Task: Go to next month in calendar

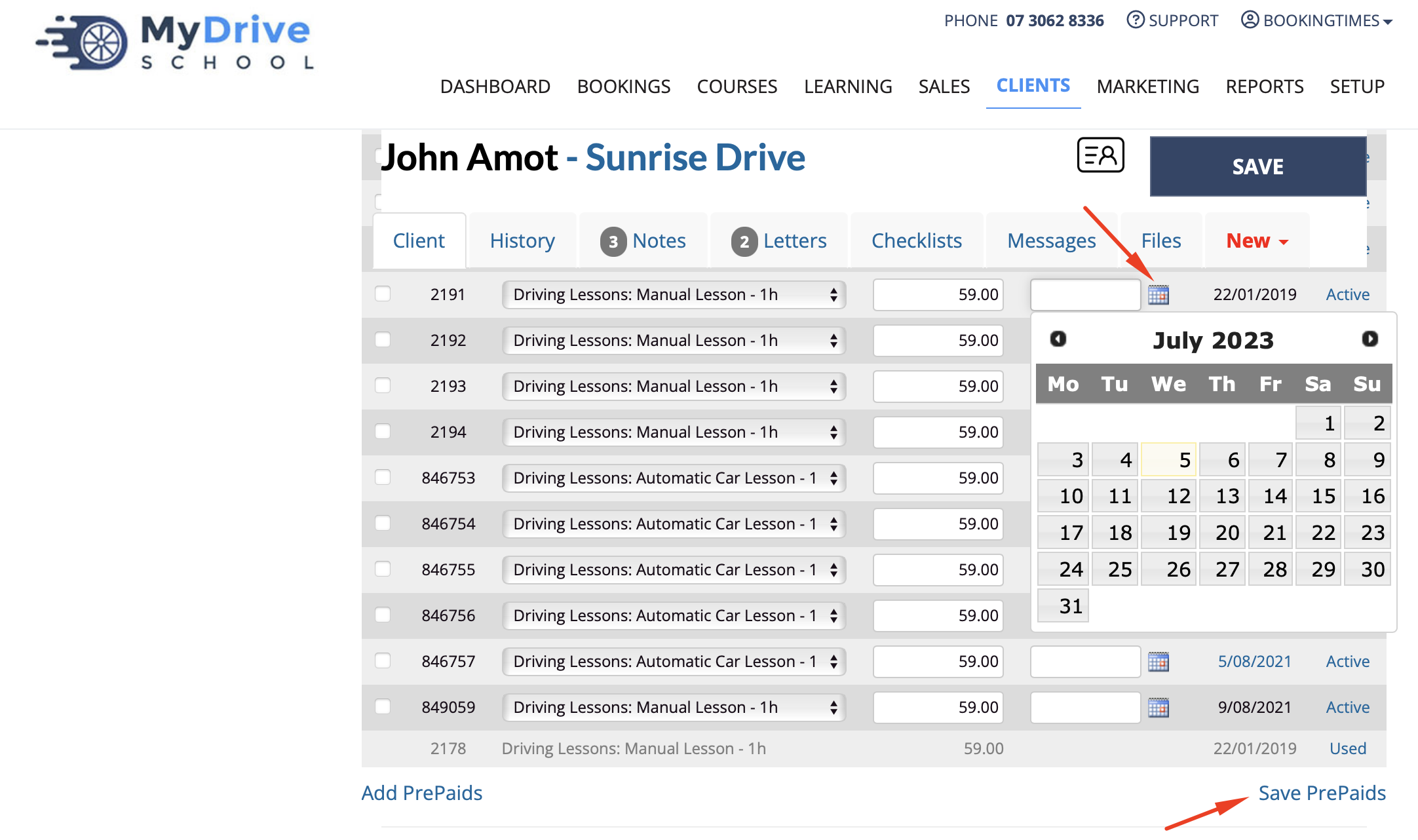Action: tap(1370, 339)
